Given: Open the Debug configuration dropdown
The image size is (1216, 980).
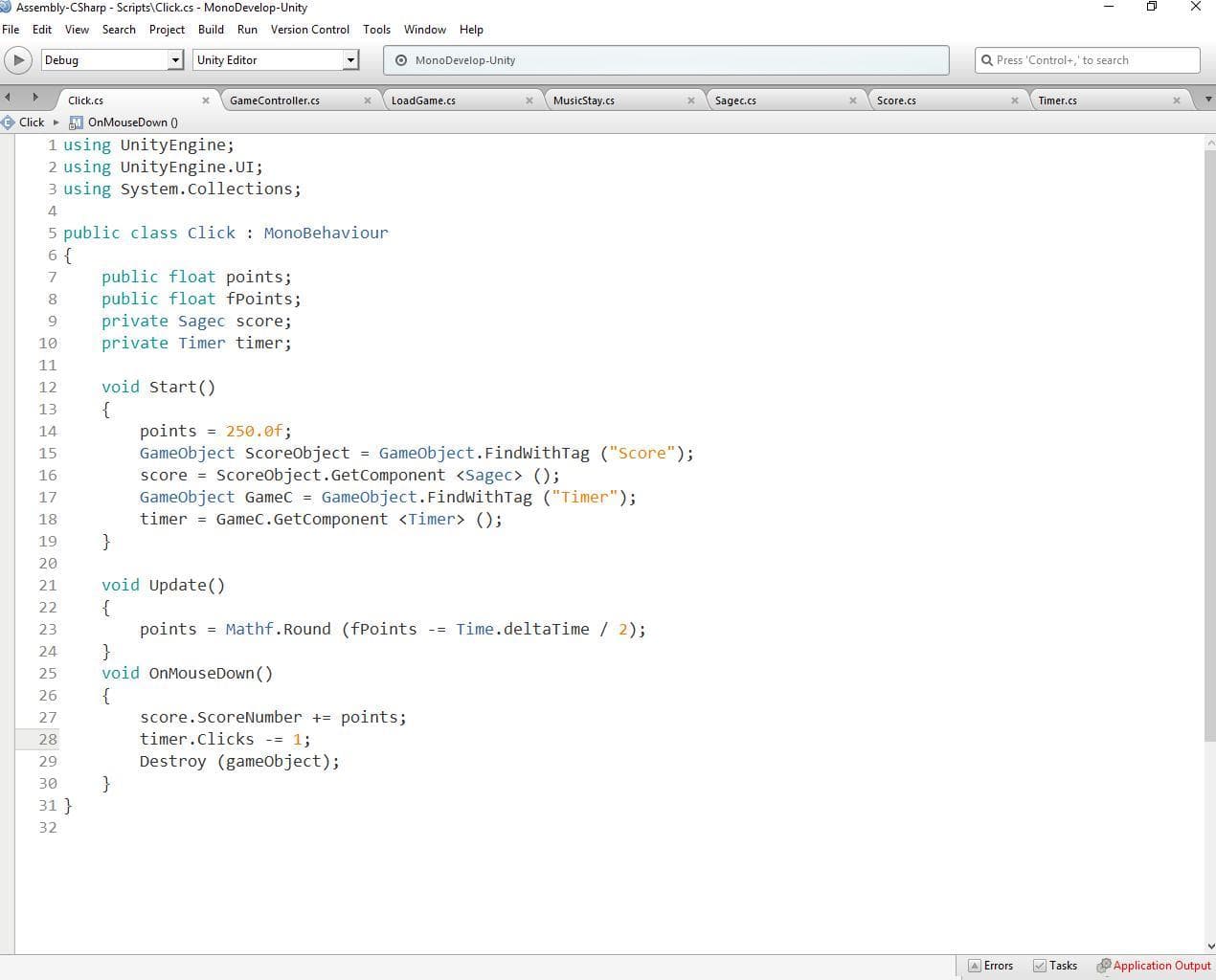Looking at the screenshot, I should [112, 60].
